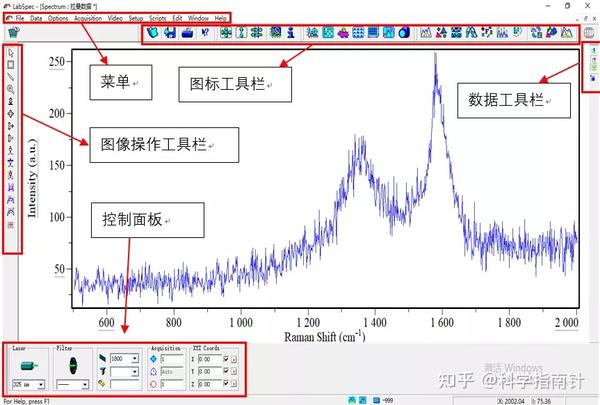Click the grating icon beside 1800 dropdown
The width and height of the screenshot is (600, 405).
(x=103, y=358)
